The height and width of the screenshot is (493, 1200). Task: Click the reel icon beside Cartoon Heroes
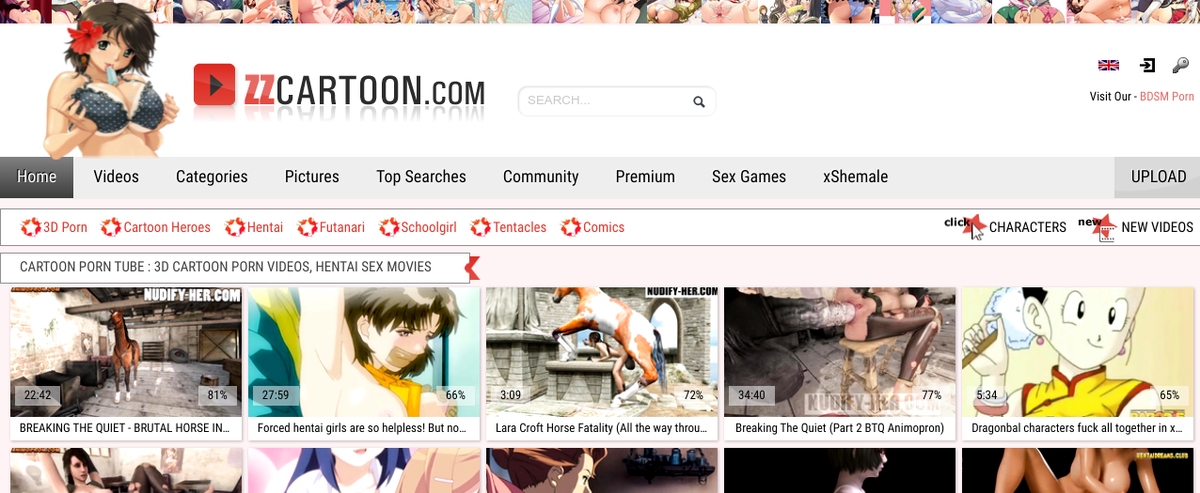[111, 227]
